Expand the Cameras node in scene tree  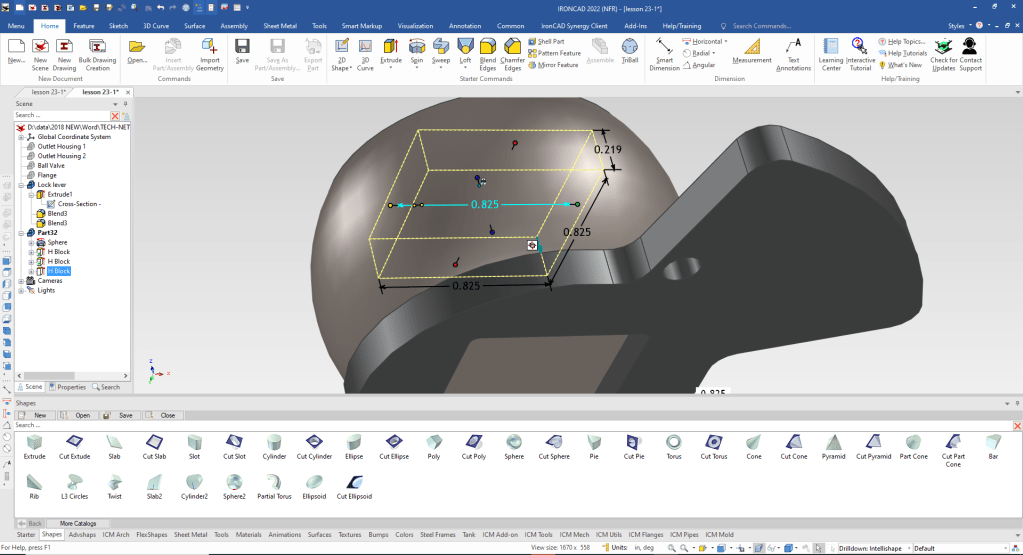pos(21,281)
